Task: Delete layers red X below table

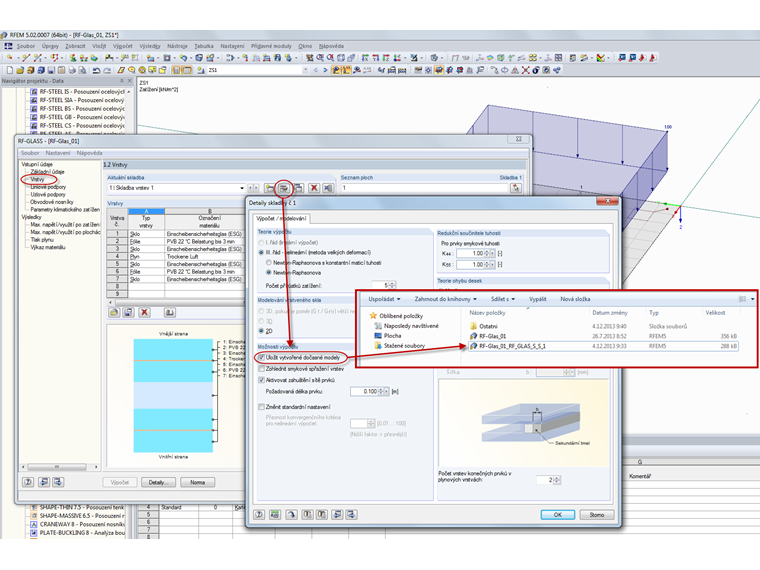Action: point(144,313)
